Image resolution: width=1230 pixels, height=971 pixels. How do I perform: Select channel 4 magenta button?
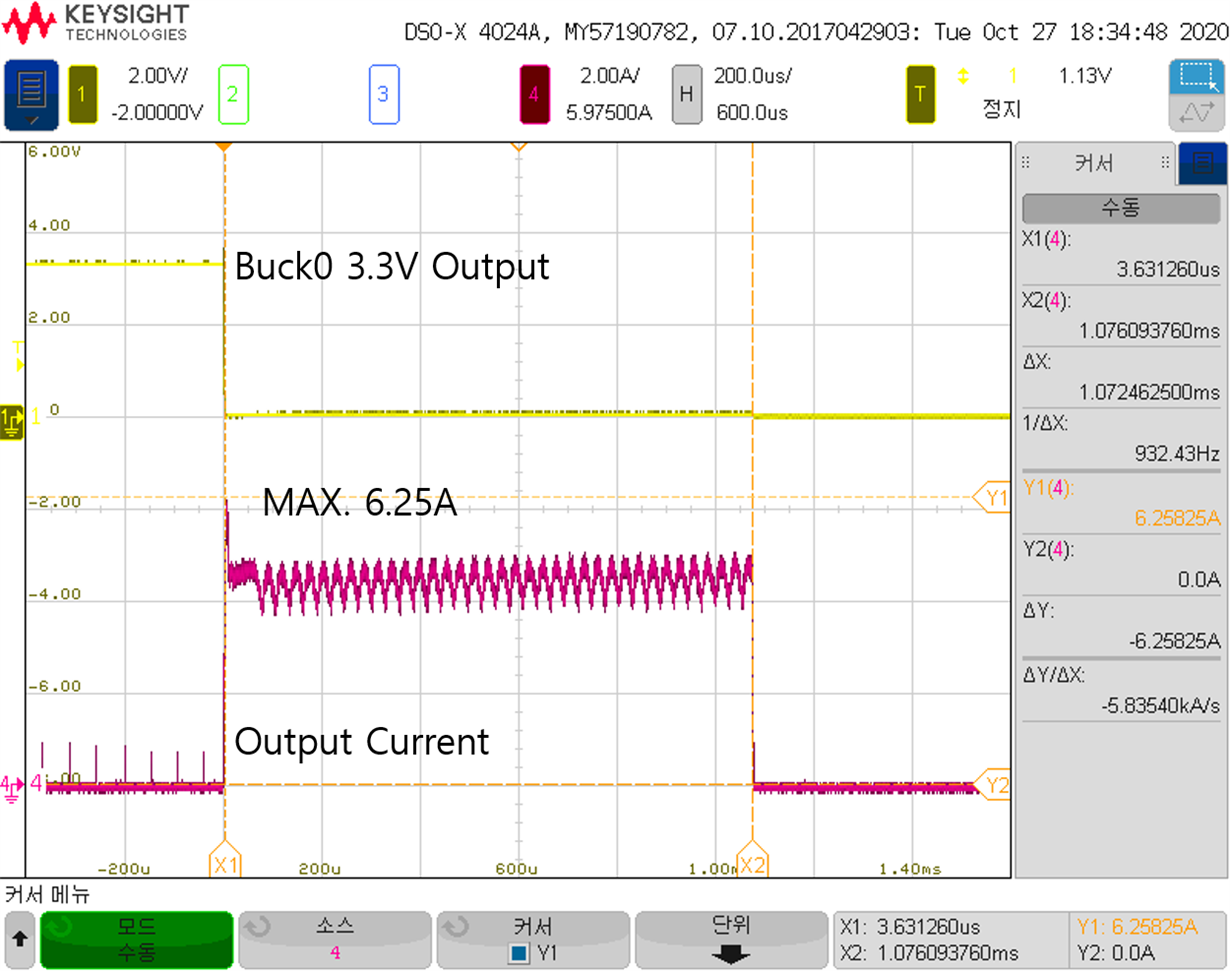tap(534, 95)
